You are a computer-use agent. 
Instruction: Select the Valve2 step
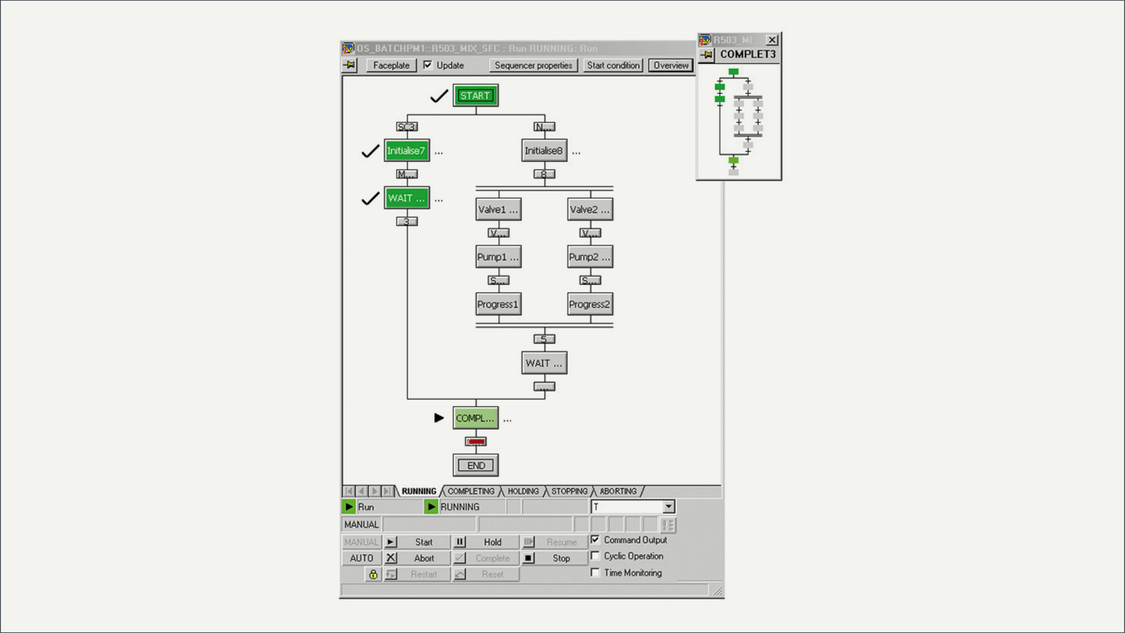point(590,210)
